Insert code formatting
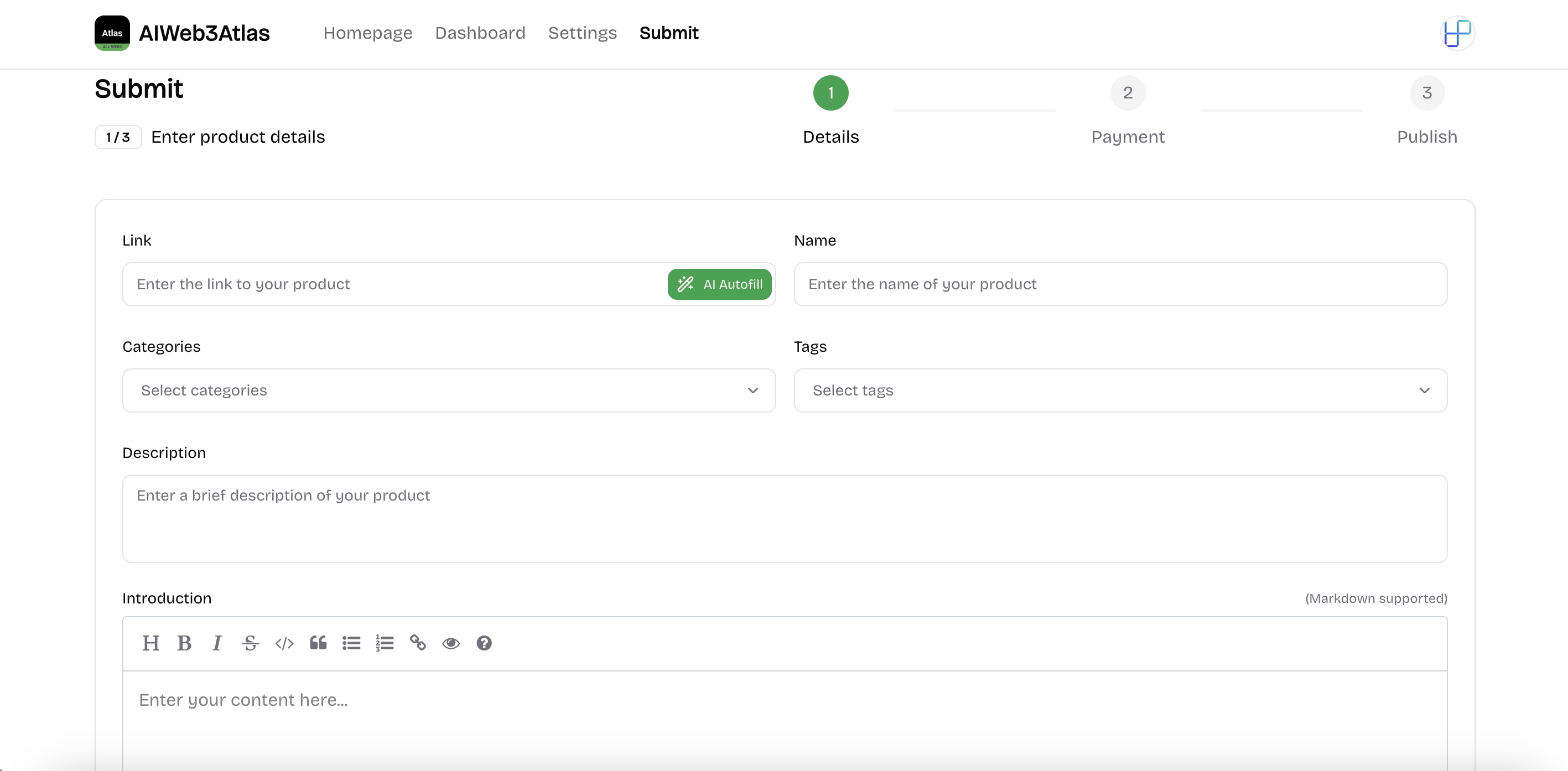This screenshot has width=1568, height=771. [284, 643]
